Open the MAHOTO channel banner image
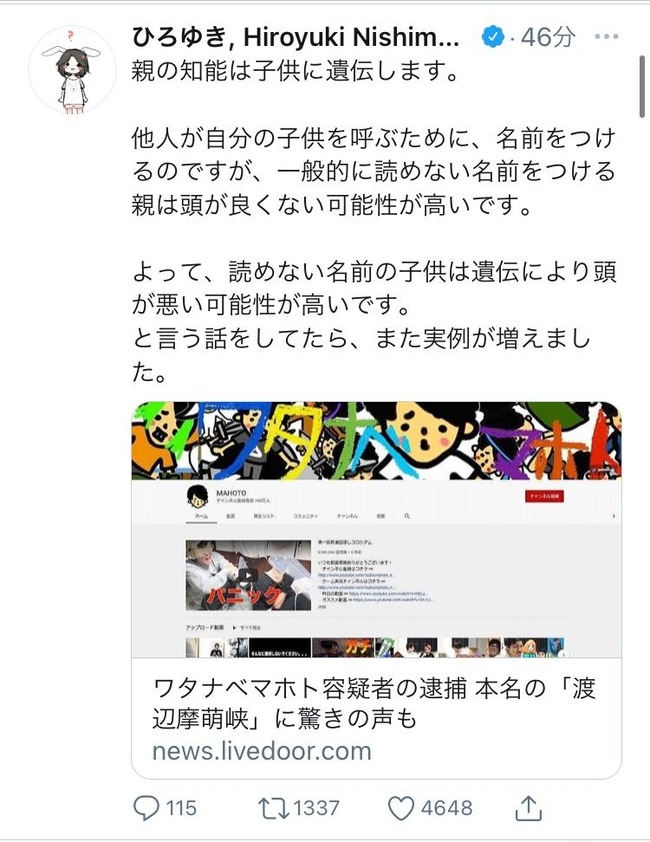Screen dimensions: 650x842 point(377,440)
